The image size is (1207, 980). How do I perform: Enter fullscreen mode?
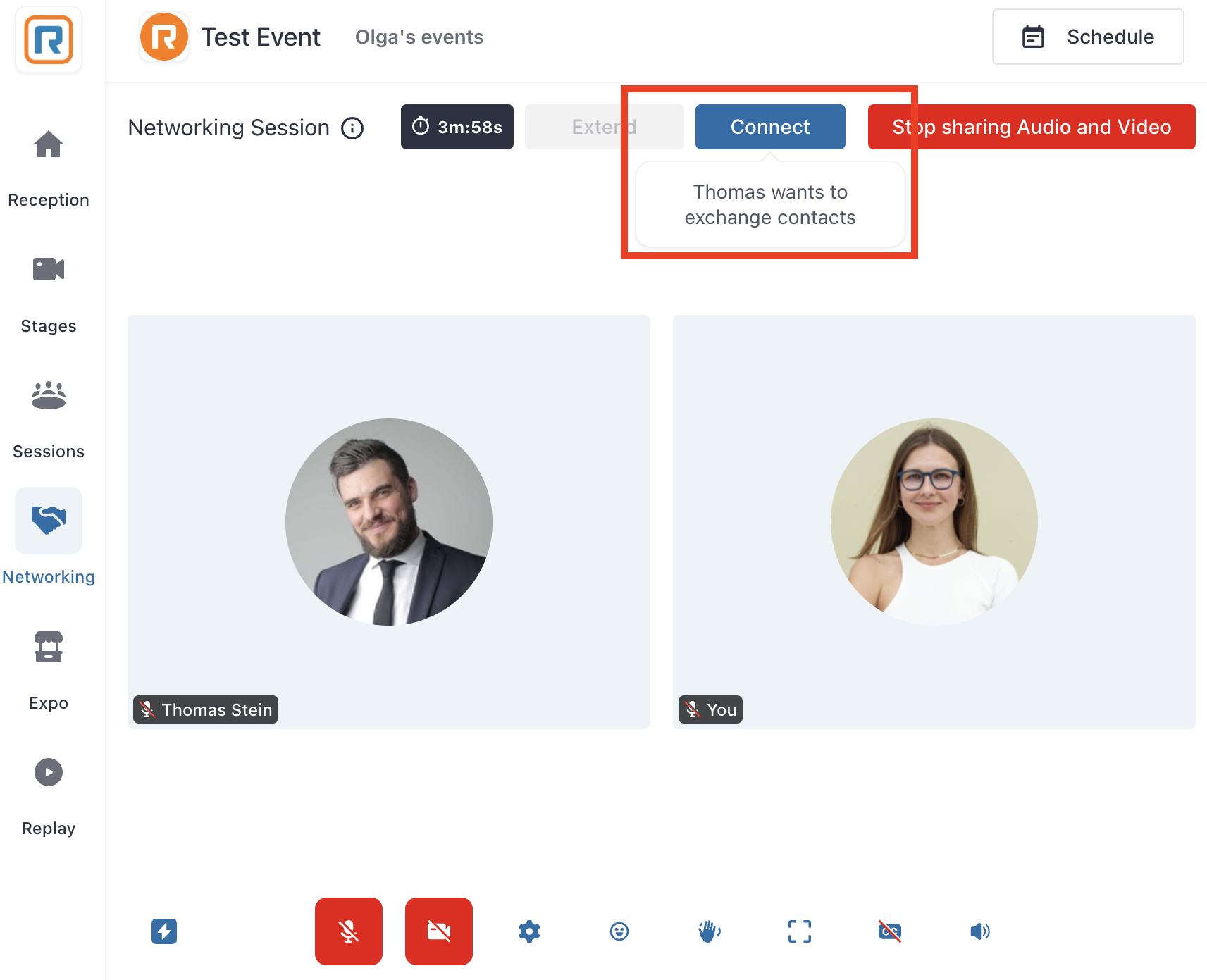[800, 931]
